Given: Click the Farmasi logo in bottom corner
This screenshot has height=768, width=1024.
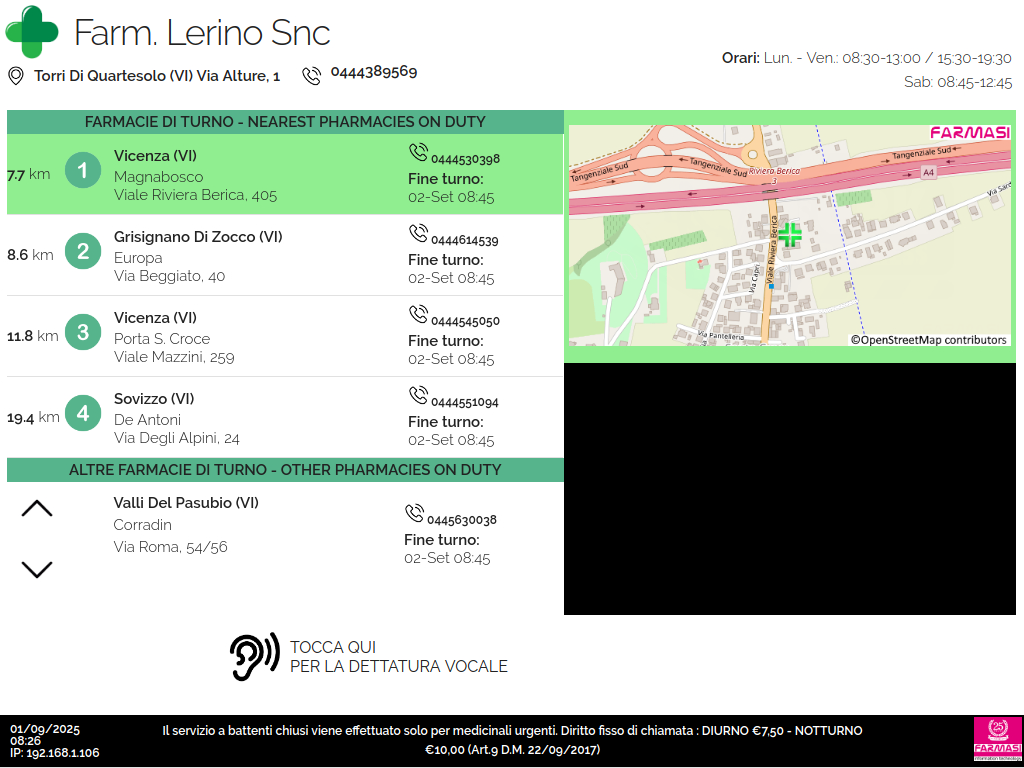Looking at the screenshot, I should (x=997, y=740).
